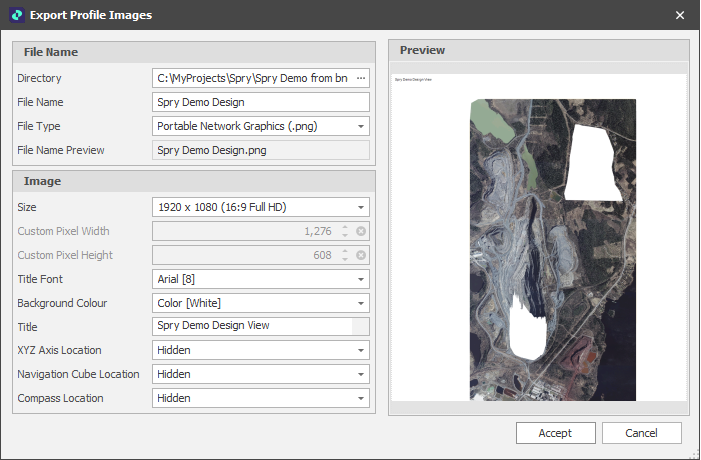701x460 pixels.
Task: Clear the Custom Pixel Width value
Action: [361, 231]
